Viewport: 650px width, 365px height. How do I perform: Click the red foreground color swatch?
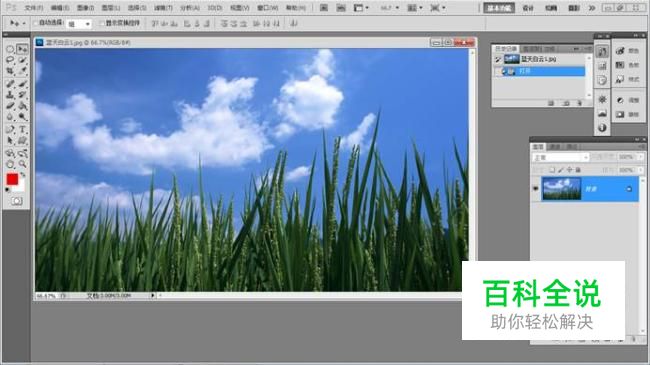click(12, 179)
